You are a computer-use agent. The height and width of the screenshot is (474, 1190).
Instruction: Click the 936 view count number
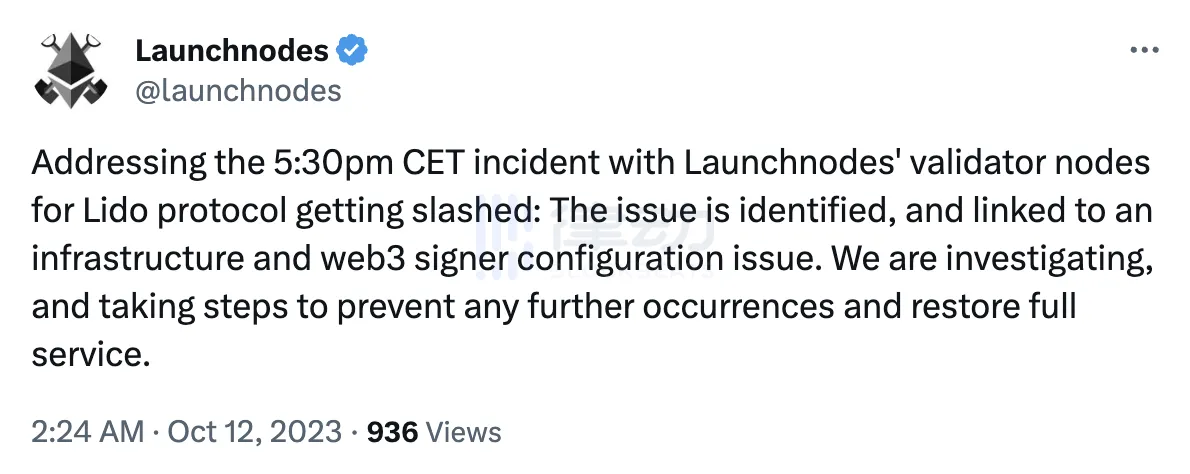tap(393, 432)
